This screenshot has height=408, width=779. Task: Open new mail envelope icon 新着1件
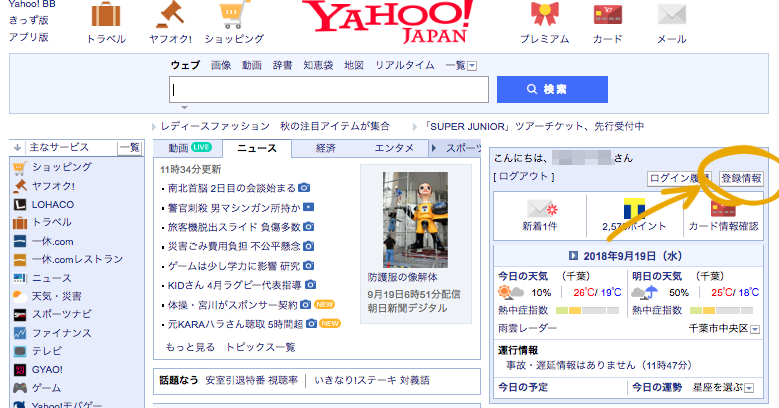point(542,208)
